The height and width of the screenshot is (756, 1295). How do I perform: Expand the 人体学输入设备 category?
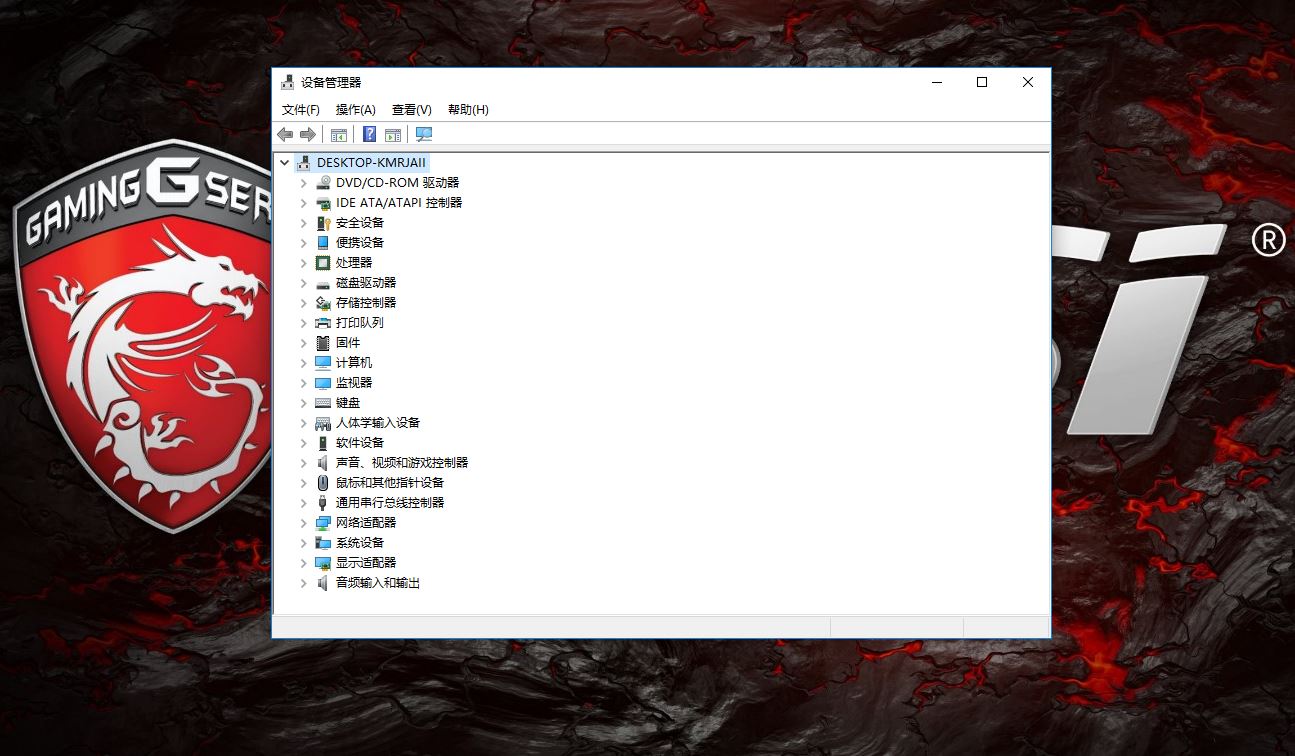point(304,422)
